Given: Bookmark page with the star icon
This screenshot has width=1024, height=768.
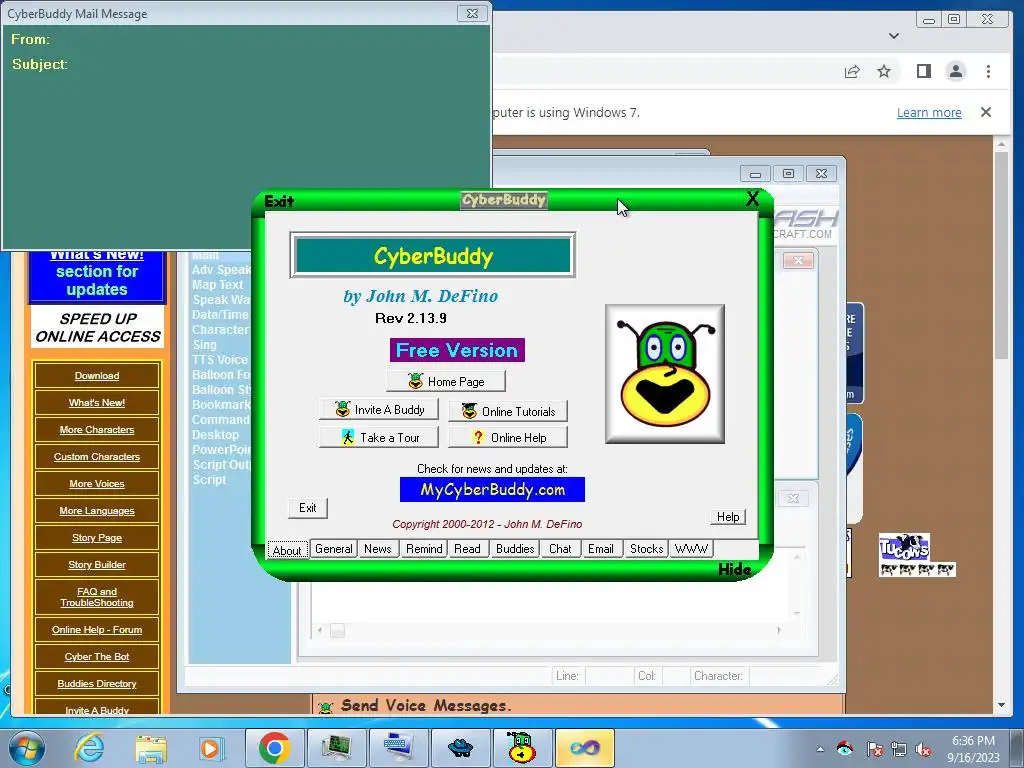Looking at the screenshot, I should pos(884,71).
